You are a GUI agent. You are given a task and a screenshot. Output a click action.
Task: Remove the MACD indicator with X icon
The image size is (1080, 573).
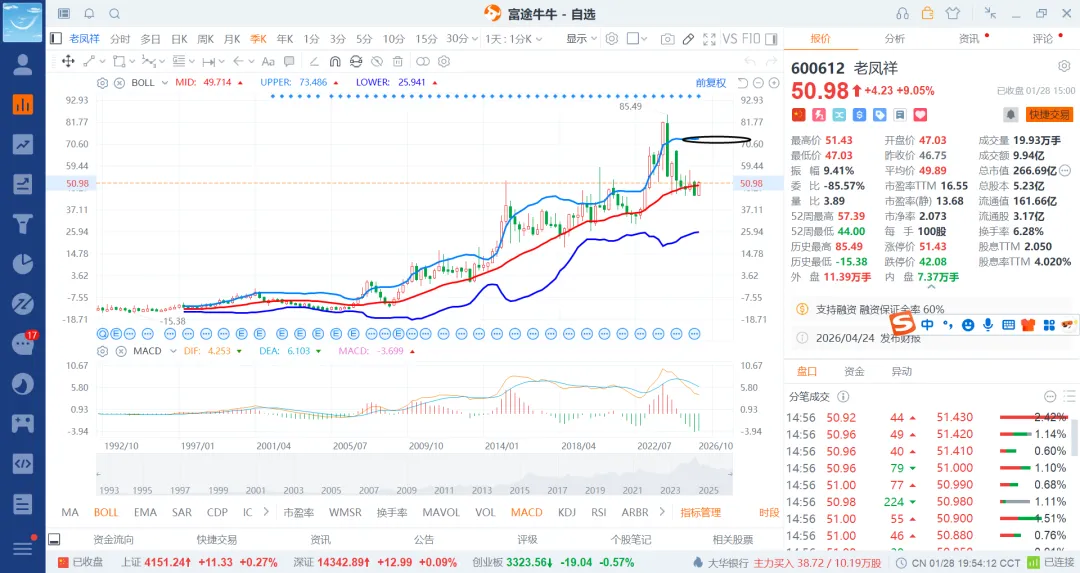[x=121, y=351]
